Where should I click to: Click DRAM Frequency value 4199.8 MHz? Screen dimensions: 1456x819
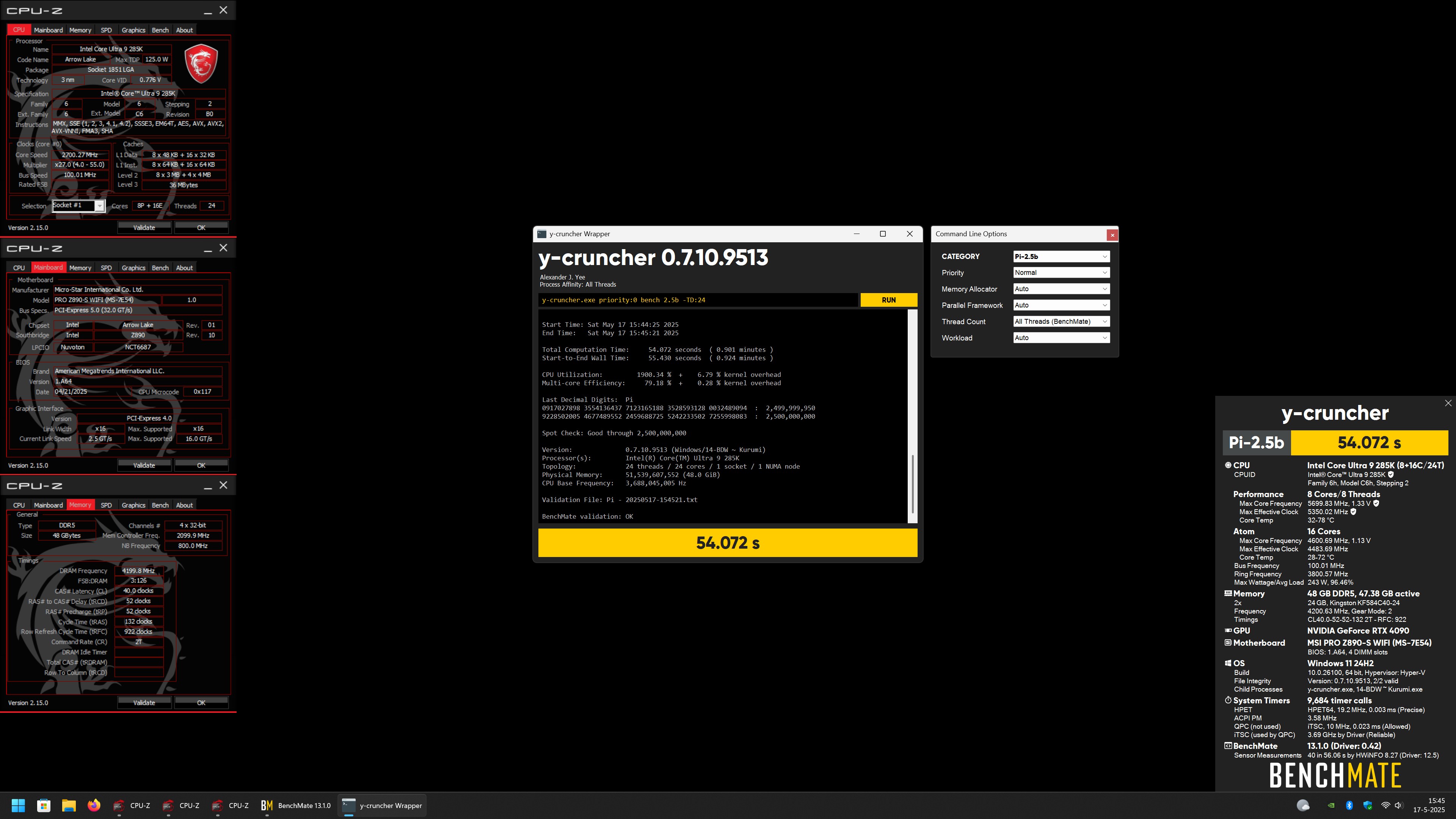tap(138, 571)
